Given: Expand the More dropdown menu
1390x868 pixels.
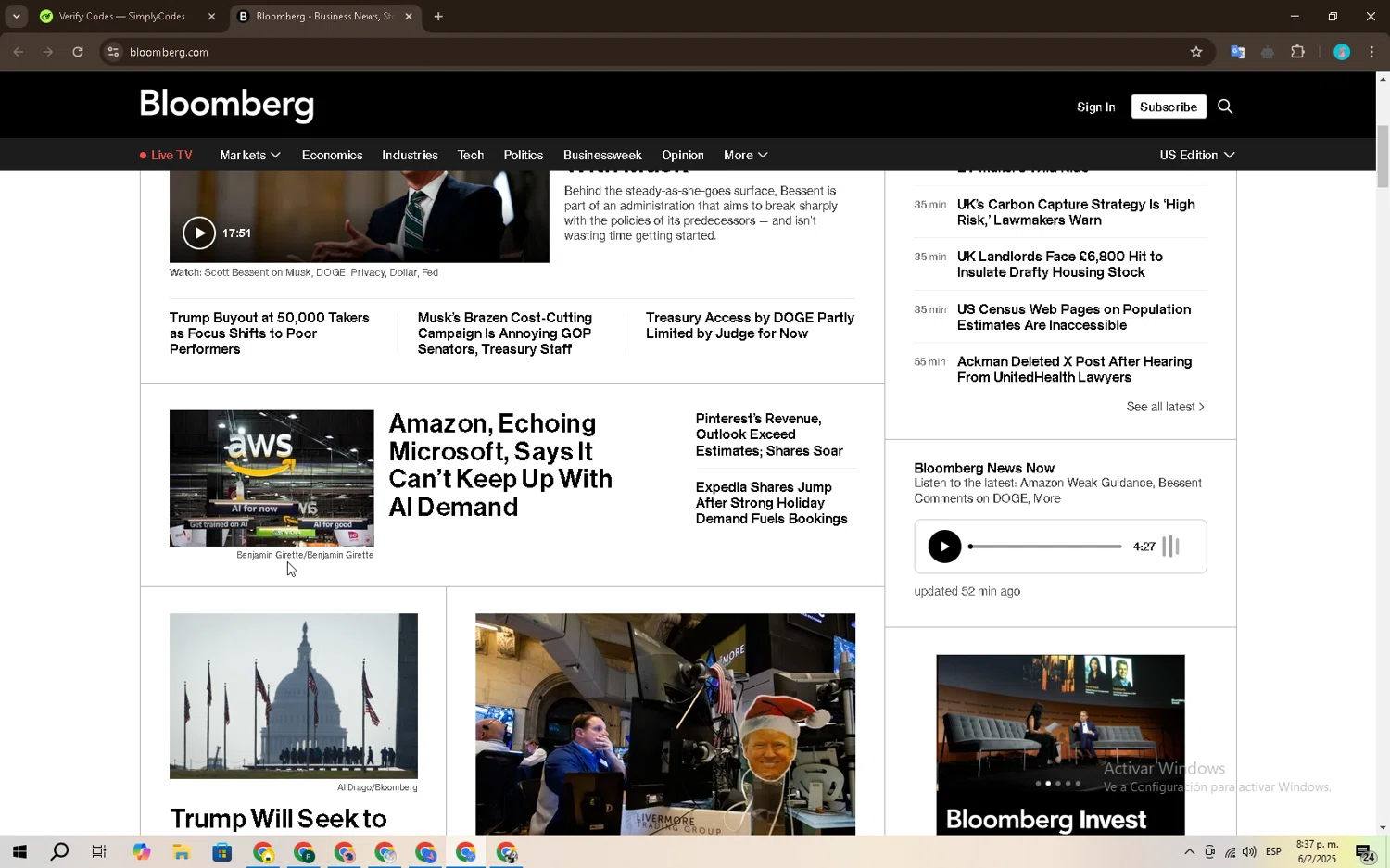Looking at the screenshot, I should [x=746, y=155].
